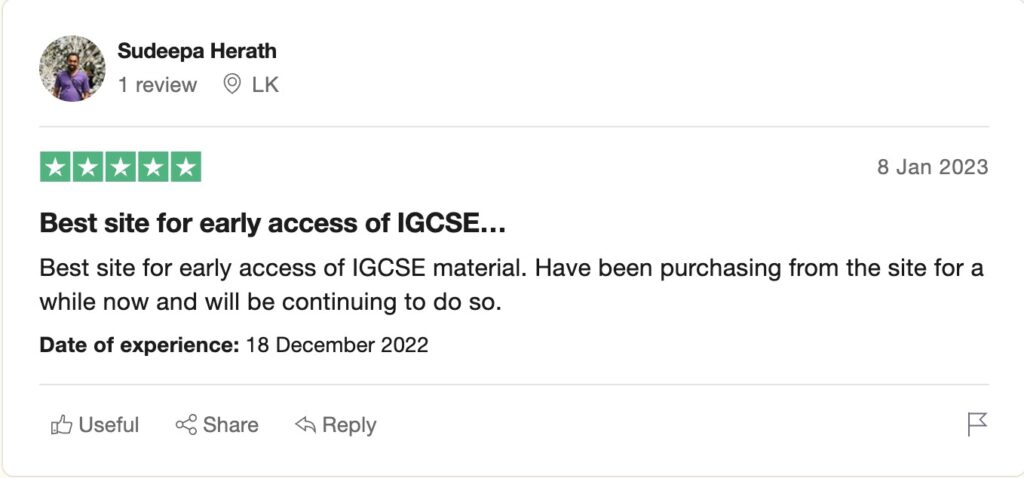Image resolution: width=1024 pixels, height=478 pixels.
Task: Click the first green star
Action: click(x=56, y=167)
